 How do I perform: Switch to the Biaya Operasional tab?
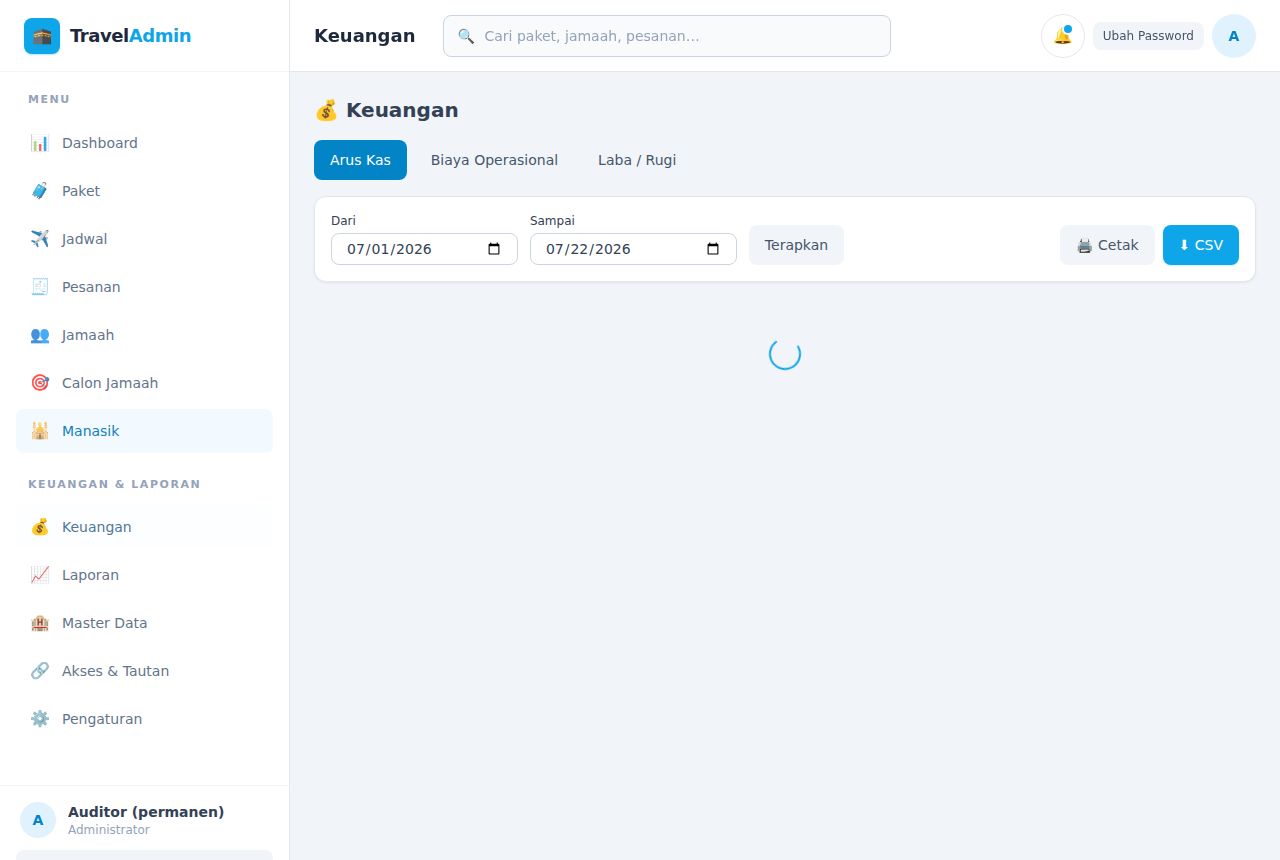pyautogui.click(x=494, y=160)
